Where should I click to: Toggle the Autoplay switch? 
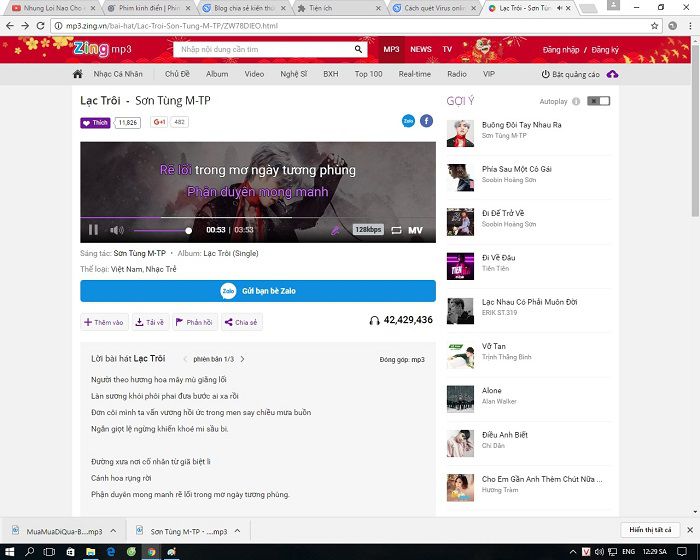(598, 101)
